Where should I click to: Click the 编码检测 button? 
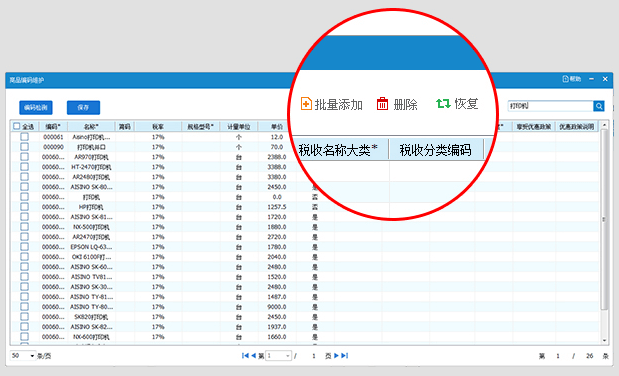pyautogui.click(x=36, y=107)
